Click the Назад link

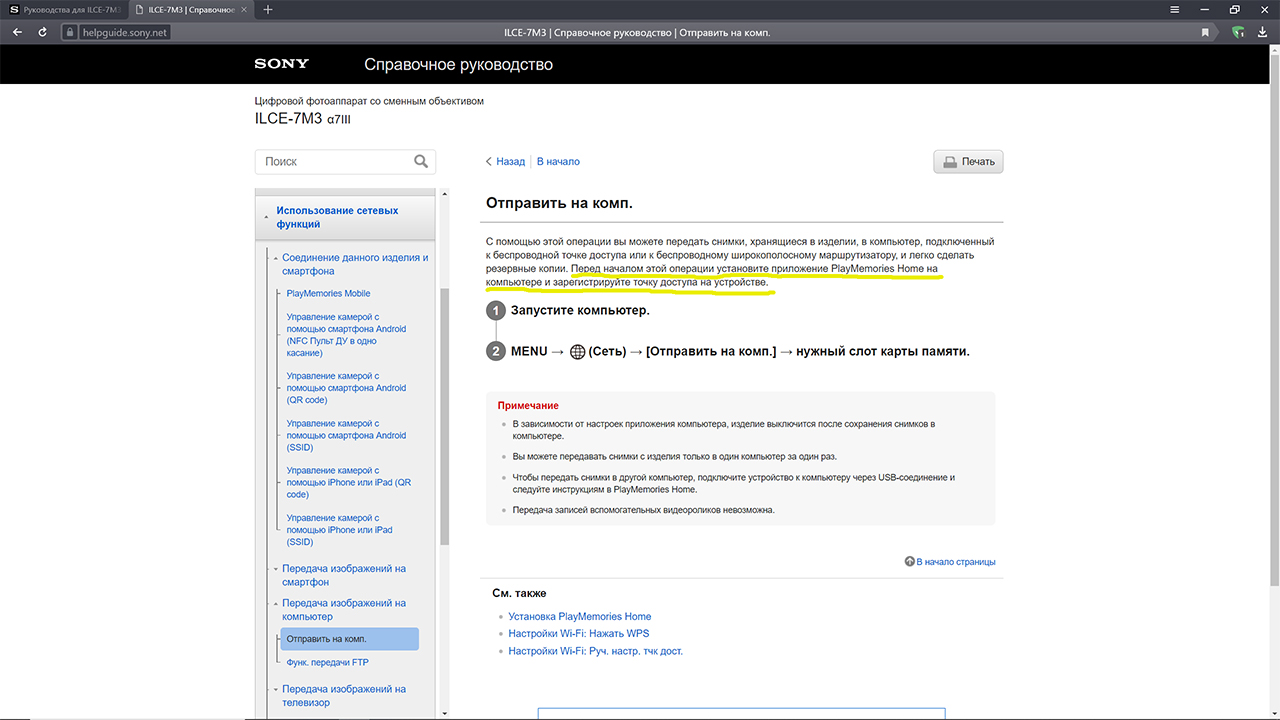coord(510,161)
